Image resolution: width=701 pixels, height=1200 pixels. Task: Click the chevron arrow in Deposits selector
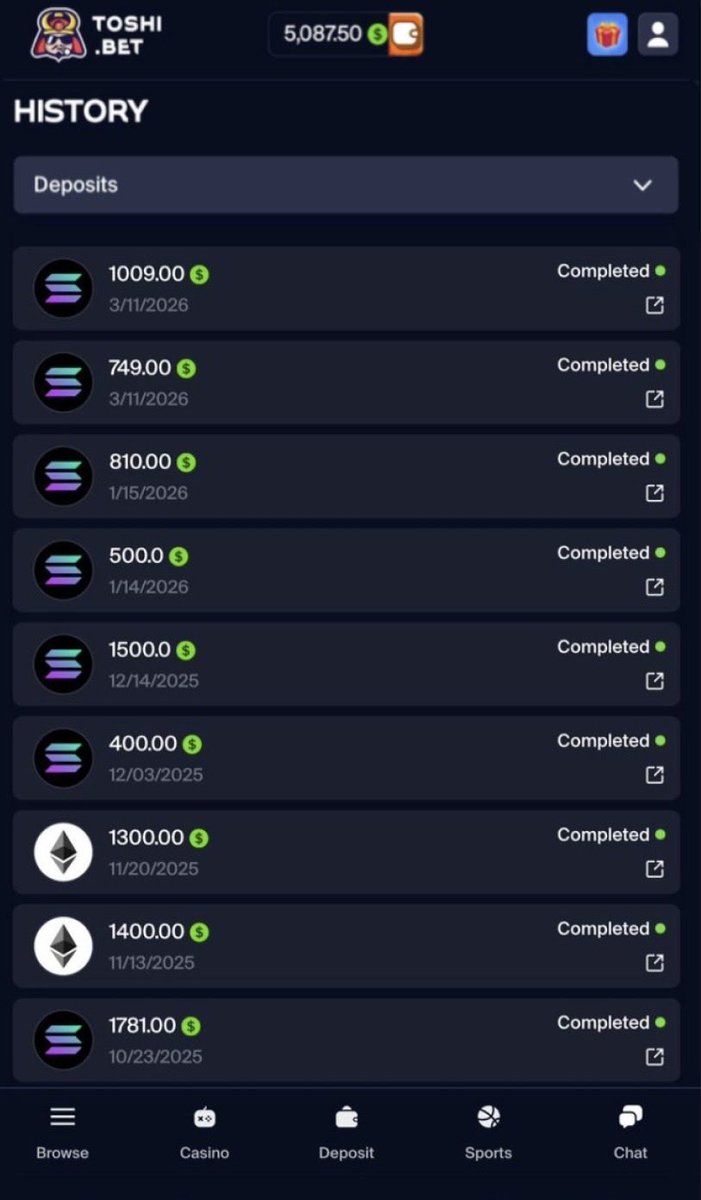coord(643,185)
